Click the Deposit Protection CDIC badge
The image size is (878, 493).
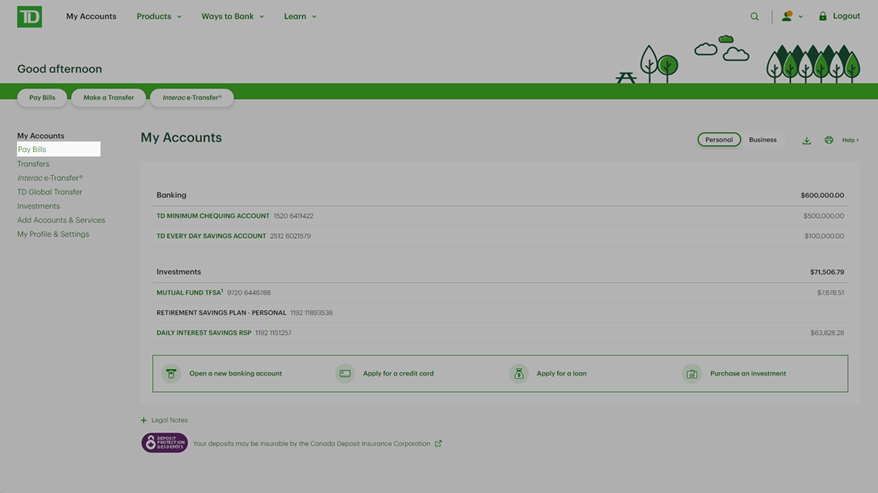(x=165, y=443)
